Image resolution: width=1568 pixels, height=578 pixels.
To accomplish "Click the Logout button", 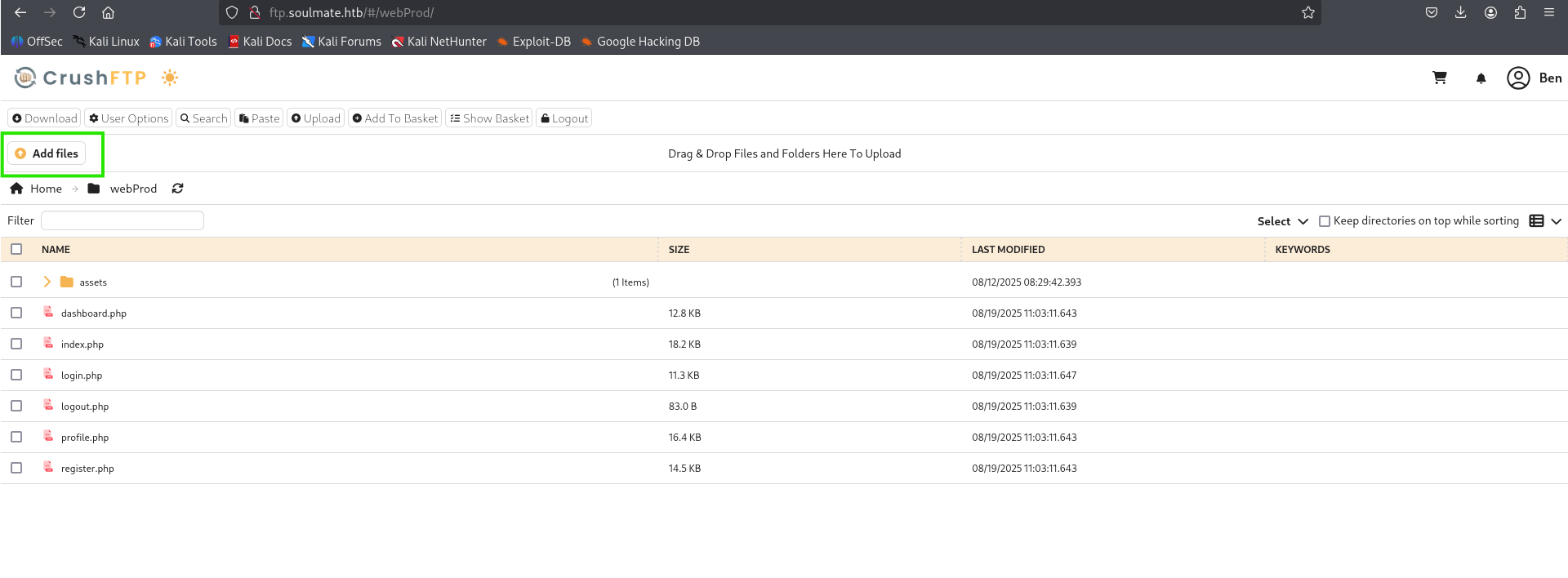I will pos(564,118).
